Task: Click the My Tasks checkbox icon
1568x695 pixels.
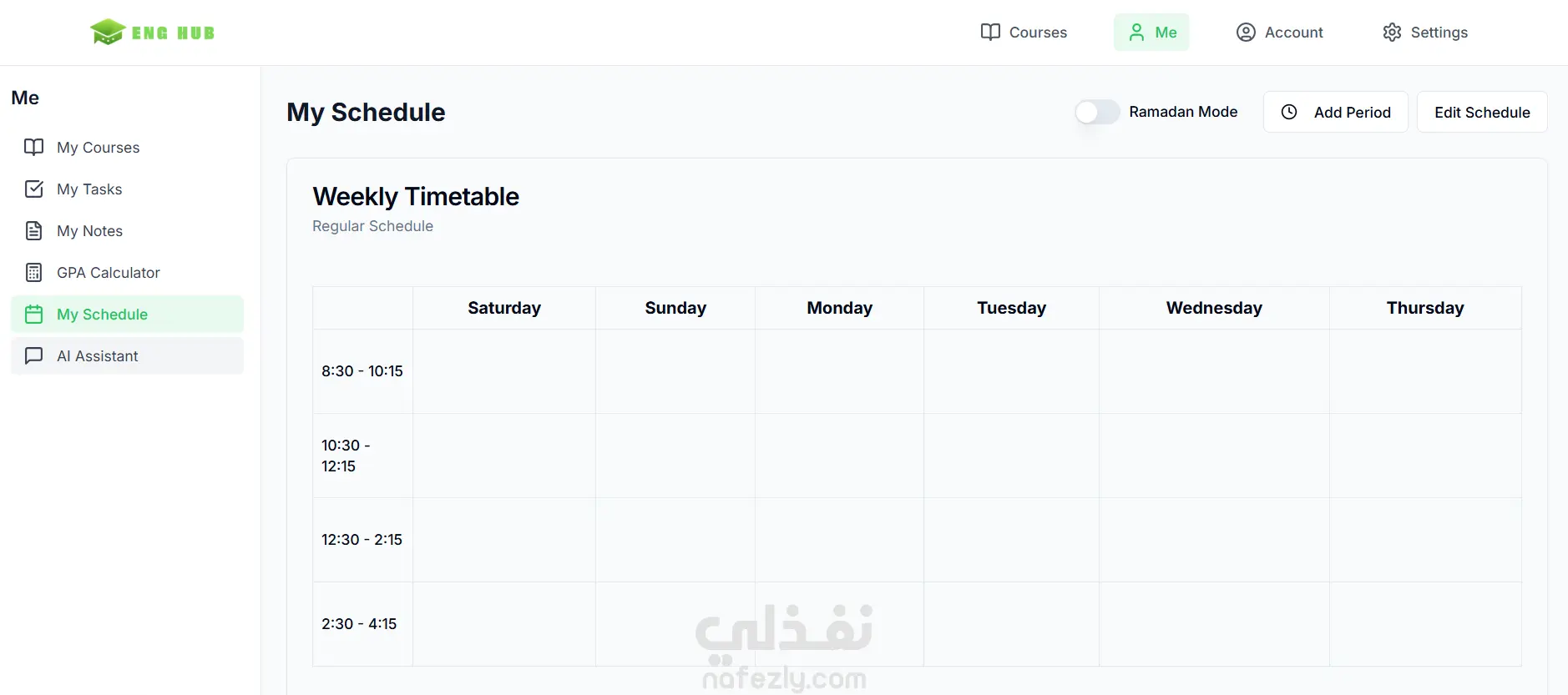Action: click(33, 189)
